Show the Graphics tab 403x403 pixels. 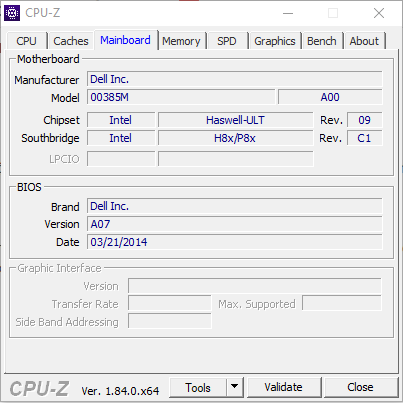coord(275,41)
